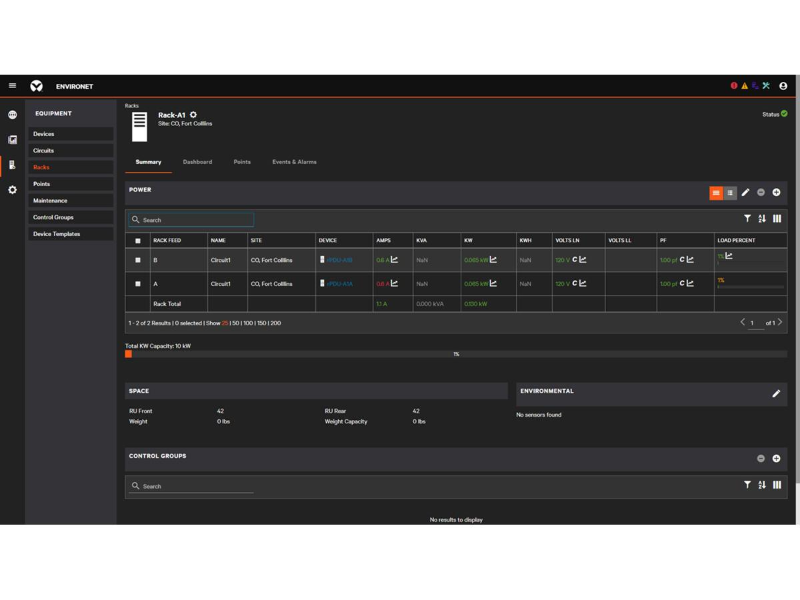Viewport: 800px width, 600px height.
Task: Edit the Power section with the pencil icon
Action: [745, 192]
